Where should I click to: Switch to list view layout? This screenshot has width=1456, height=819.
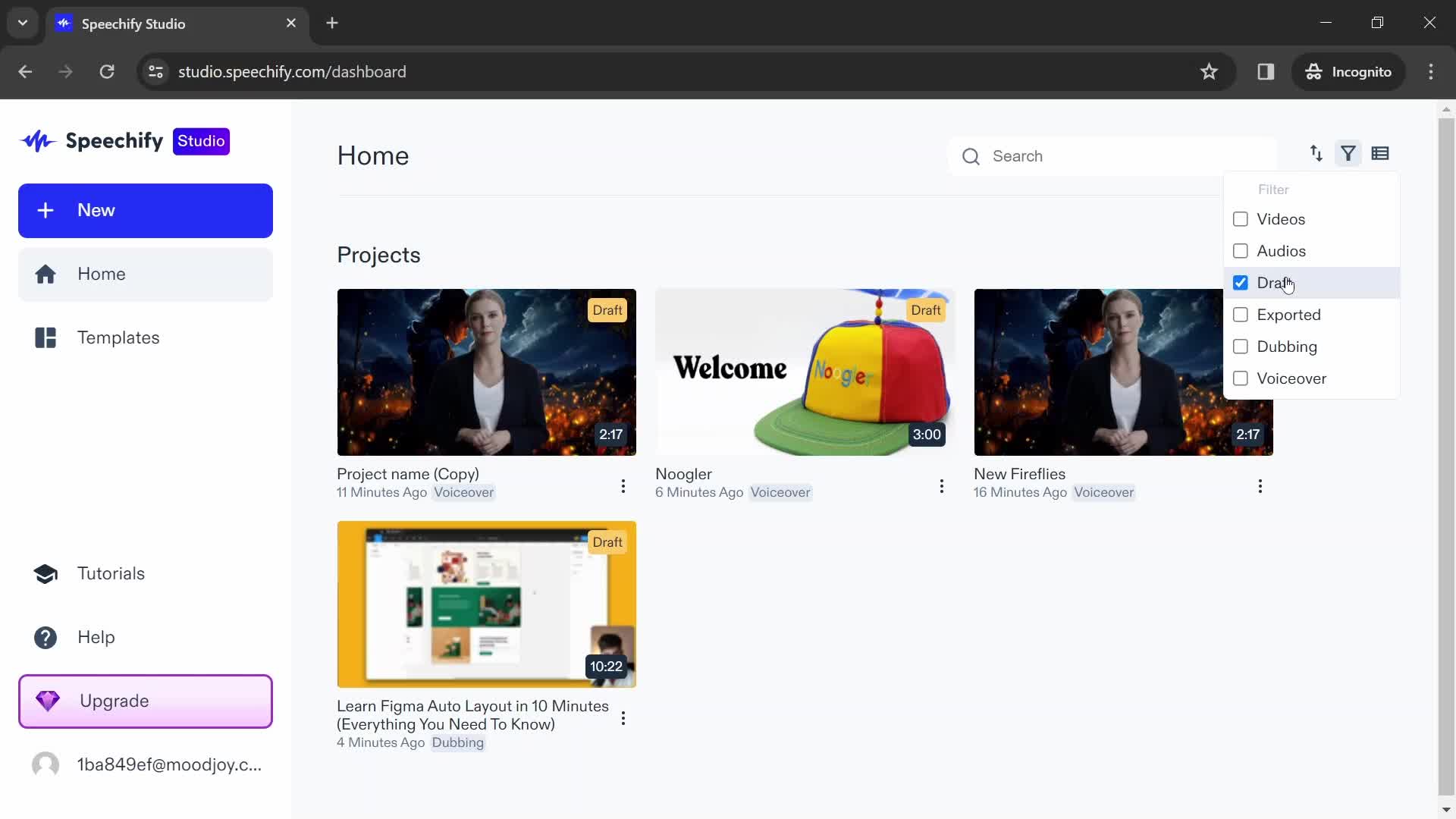pyautogui.click(x=1380, y=154)
